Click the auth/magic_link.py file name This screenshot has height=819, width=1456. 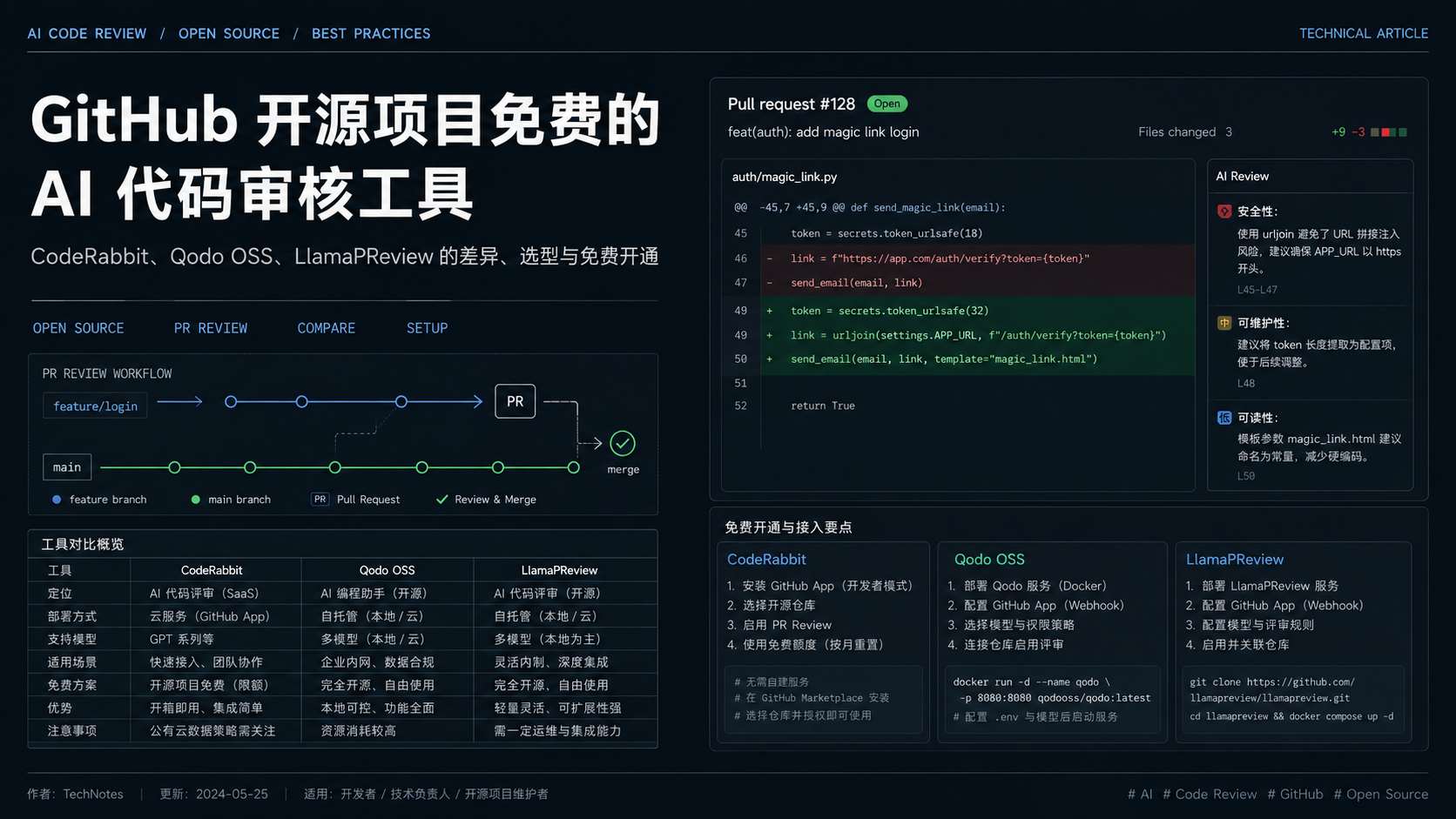(785, 177)
